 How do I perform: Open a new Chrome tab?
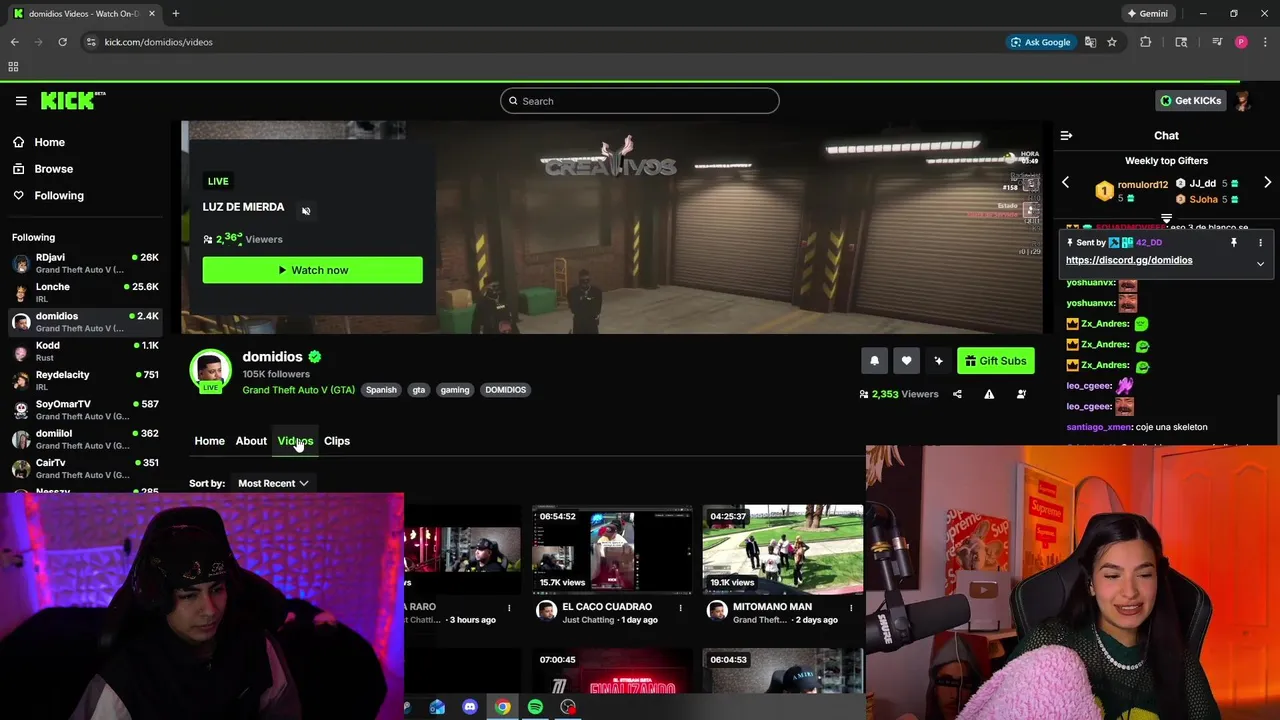click(176, 14)
